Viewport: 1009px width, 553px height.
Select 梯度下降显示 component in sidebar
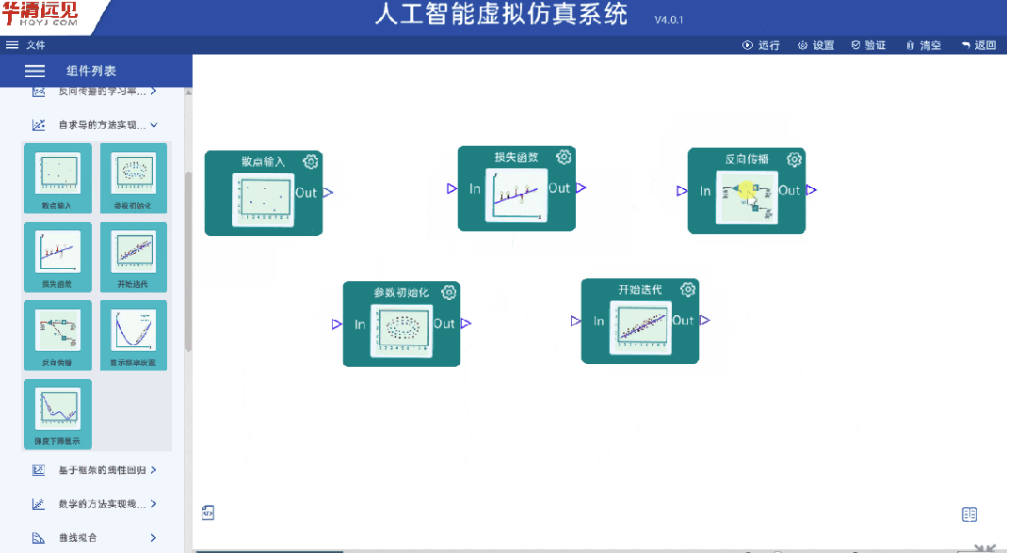tap(58, 413)
